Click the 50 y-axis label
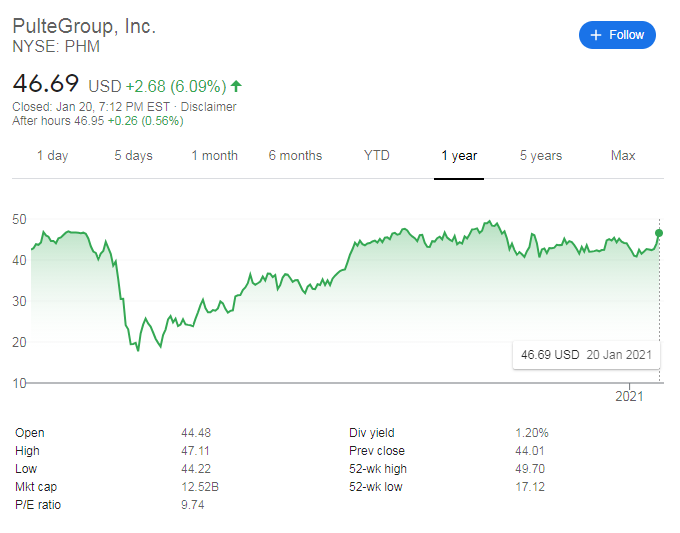This screenshot has height=533, width=680. (19, 219)
